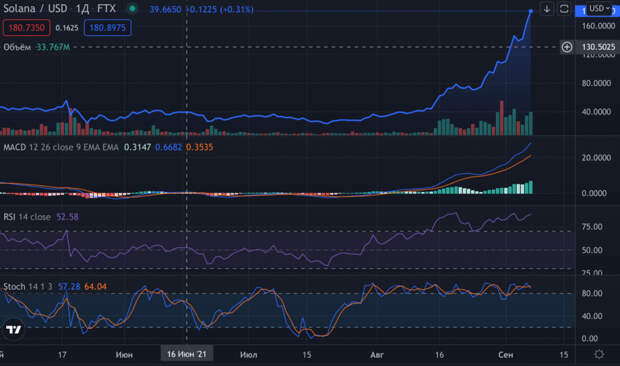This screenshot has height=366, width=620.
Task: Click the TradingView logo
Action: [13, 330]
